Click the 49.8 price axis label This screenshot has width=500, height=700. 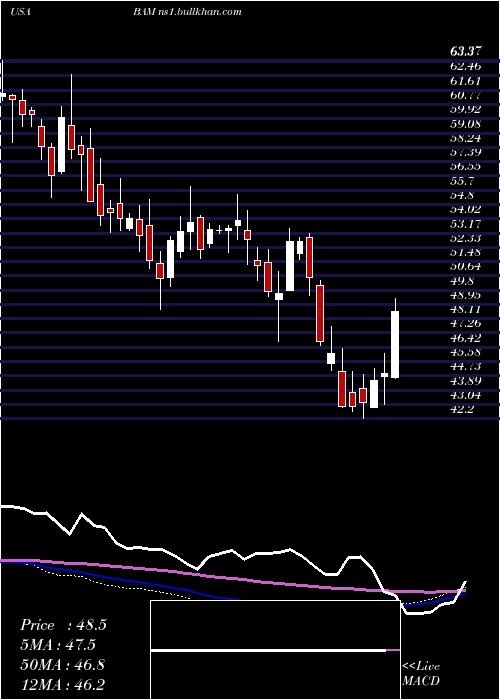click(x=462, y=281)
